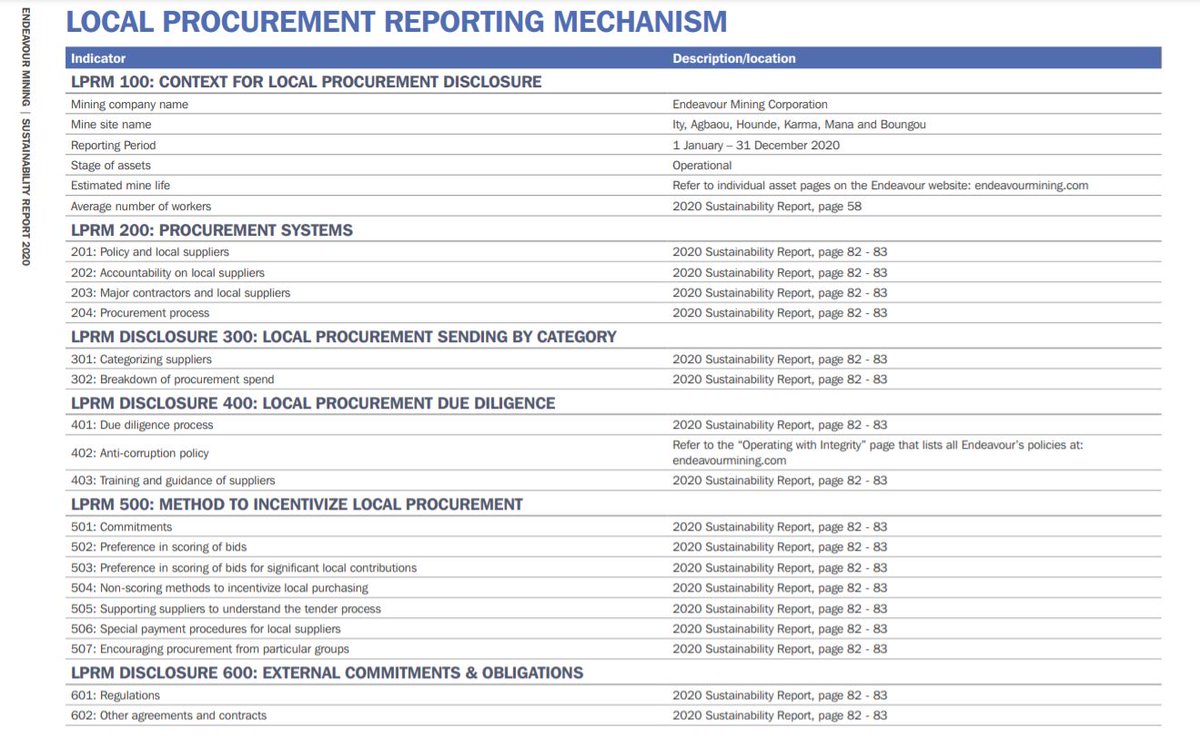Click the vertical 'ENDEAVOUR MINING | SUSTAINABILITY REPORT 2020' sidebar text
This screenshot has width=1200, height=739.
pos(25,137)
